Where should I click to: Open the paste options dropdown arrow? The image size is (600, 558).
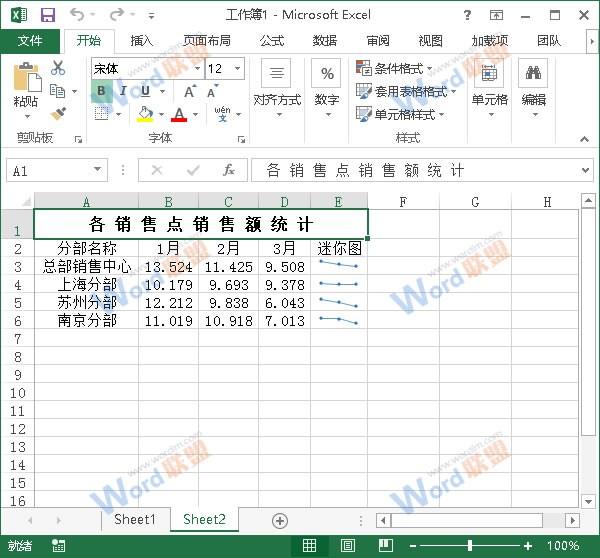pyautogui.click(x=27, y=116)
